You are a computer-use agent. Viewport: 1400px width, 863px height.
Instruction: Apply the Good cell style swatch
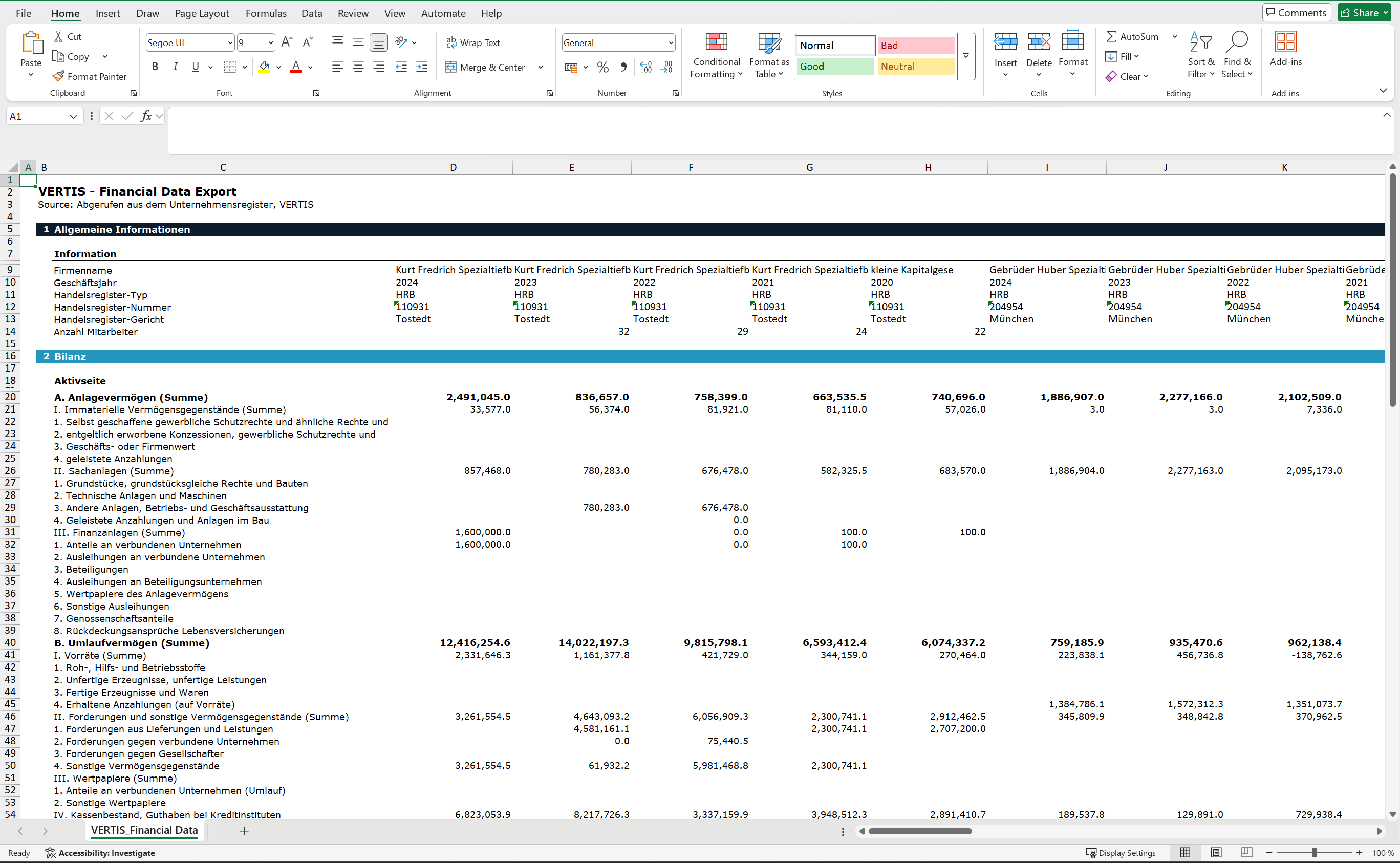(835, 66)
